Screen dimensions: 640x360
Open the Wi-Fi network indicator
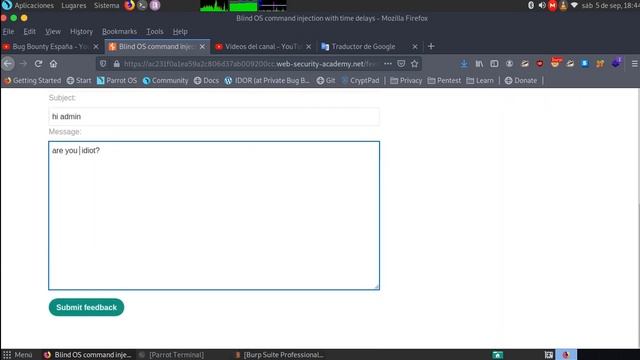click(x=574, y=5)
